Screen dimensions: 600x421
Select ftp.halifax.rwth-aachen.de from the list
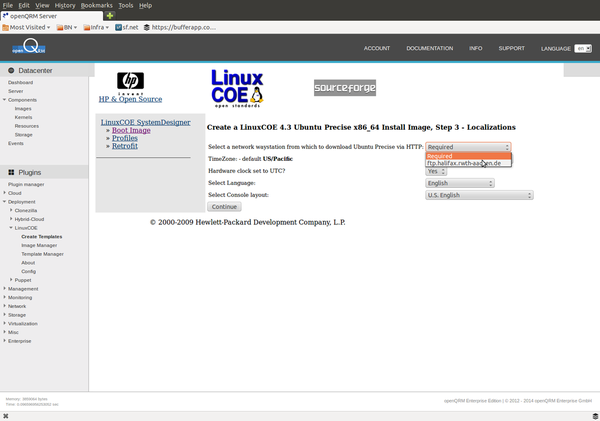tap(468, 163)
